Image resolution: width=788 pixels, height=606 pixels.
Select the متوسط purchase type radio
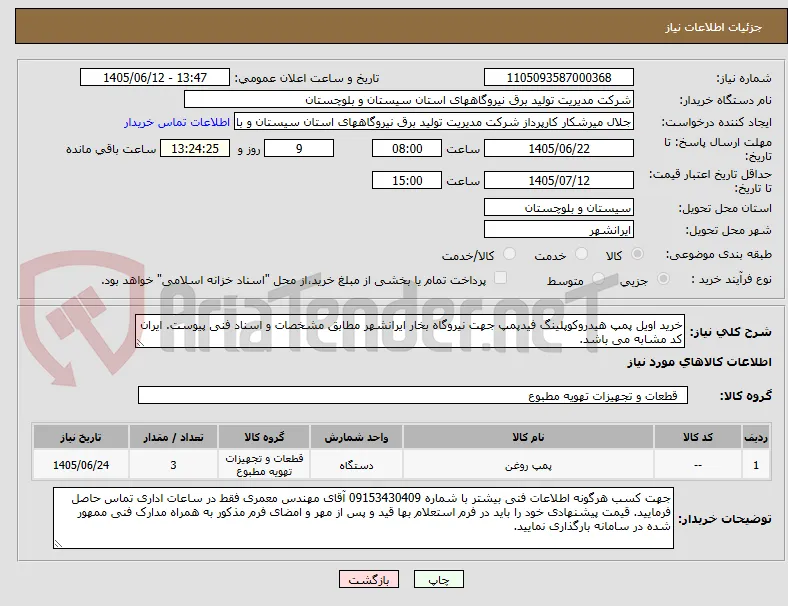(598, 278)
